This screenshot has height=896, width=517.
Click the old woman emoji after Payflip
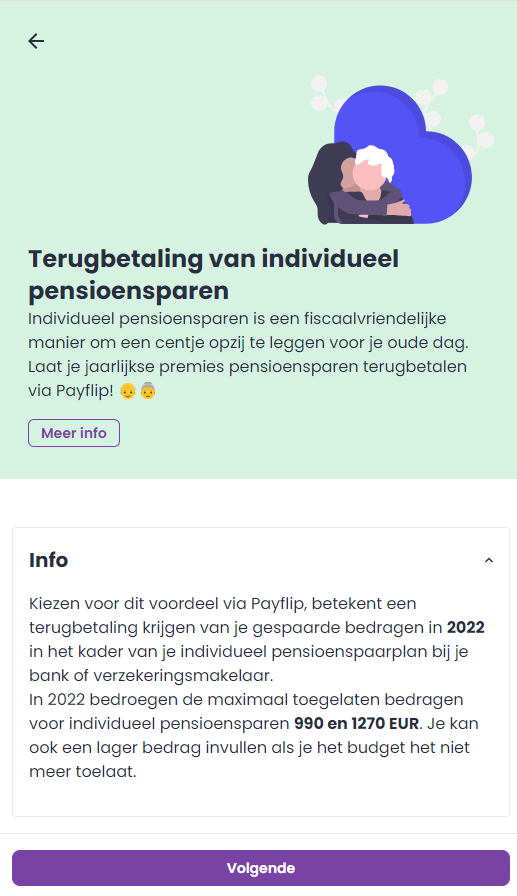coord(148,391)
